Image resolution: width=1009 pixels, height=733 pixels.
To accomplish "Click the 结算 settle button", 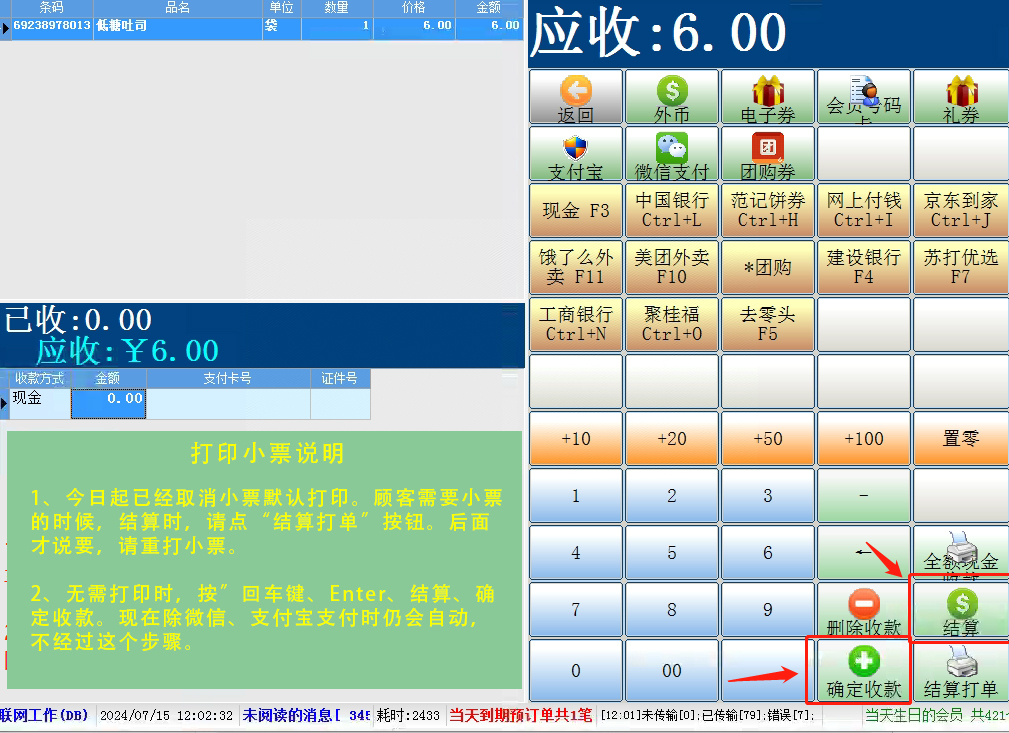I will point(960,611).
